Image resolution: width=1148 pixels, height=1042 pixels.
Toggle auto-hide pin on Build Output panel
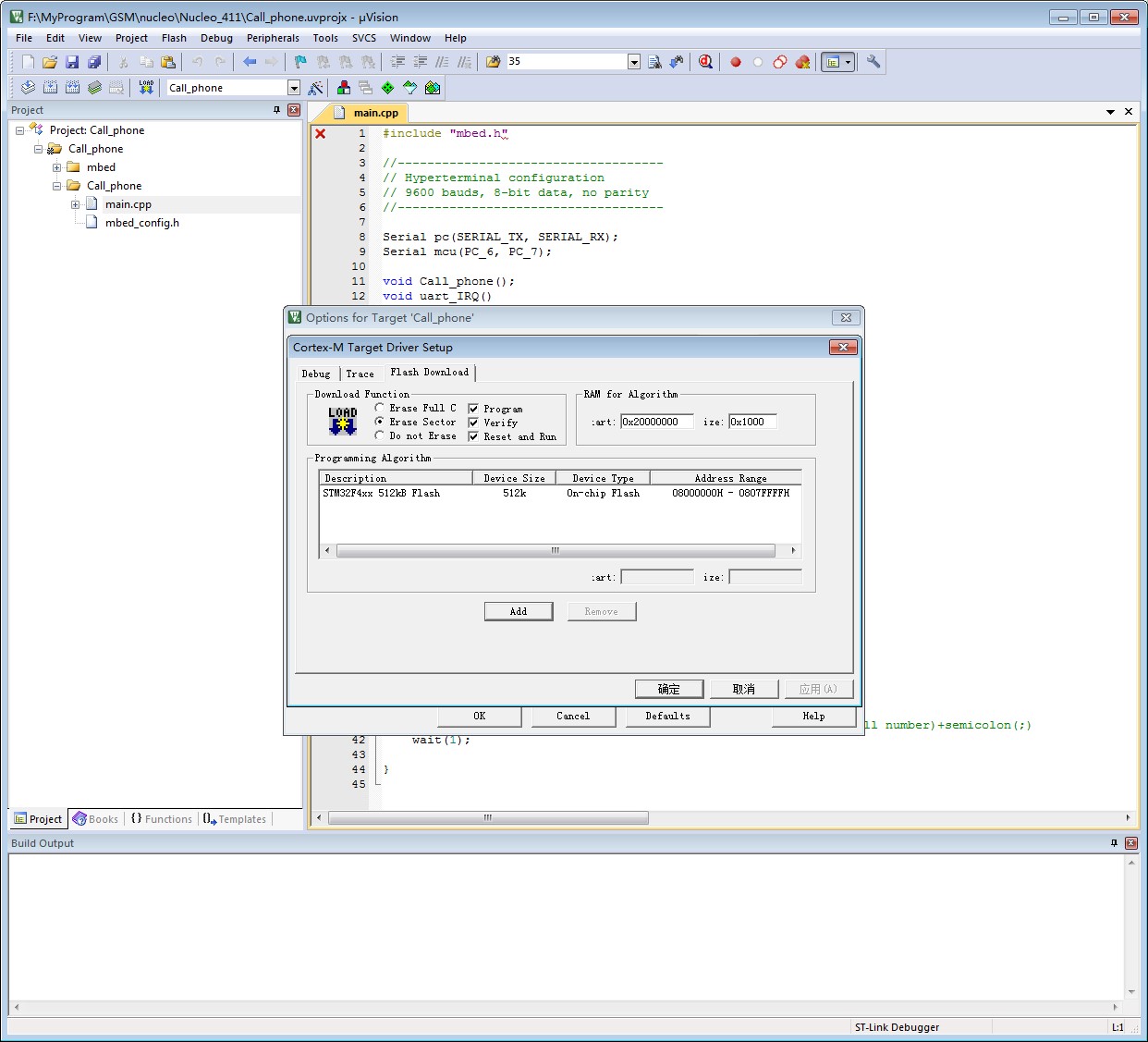point(1114,843)
